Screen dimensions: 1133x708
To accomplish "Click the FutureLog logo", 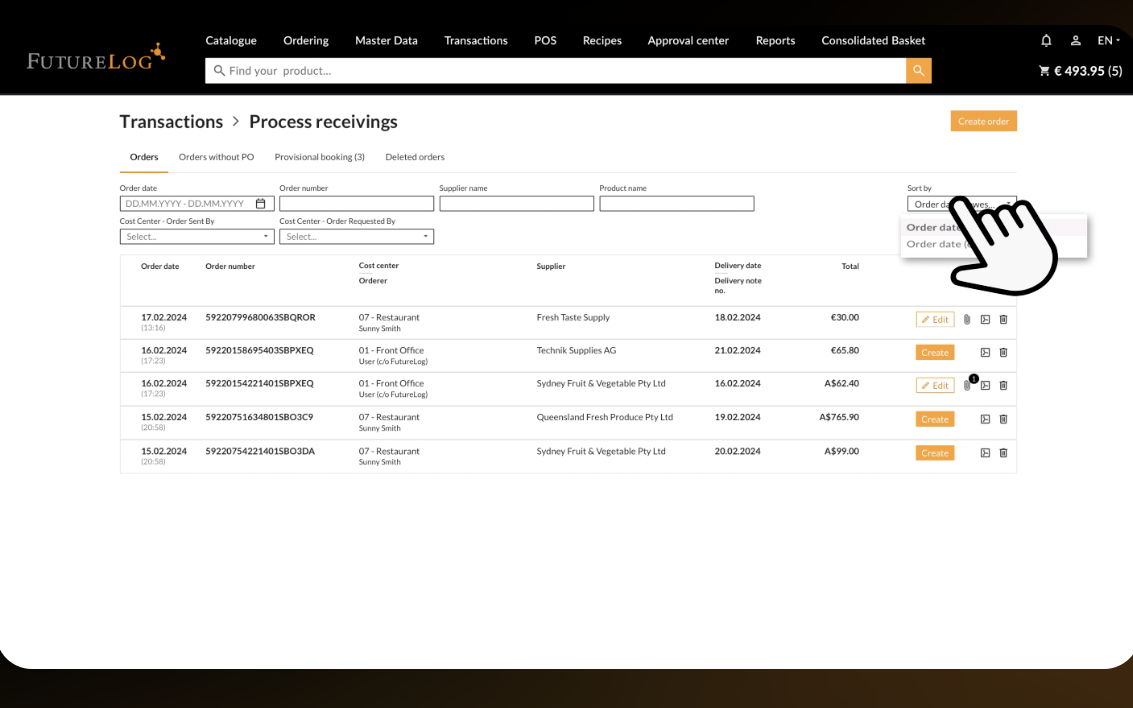I will pos(95,58).
